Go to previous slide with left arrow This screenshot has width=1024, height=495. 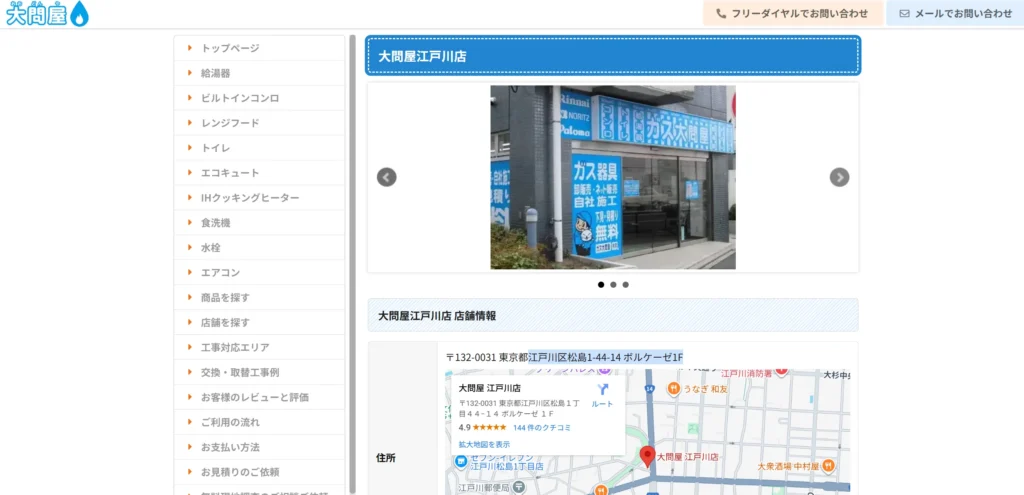[x=386, y=177]
